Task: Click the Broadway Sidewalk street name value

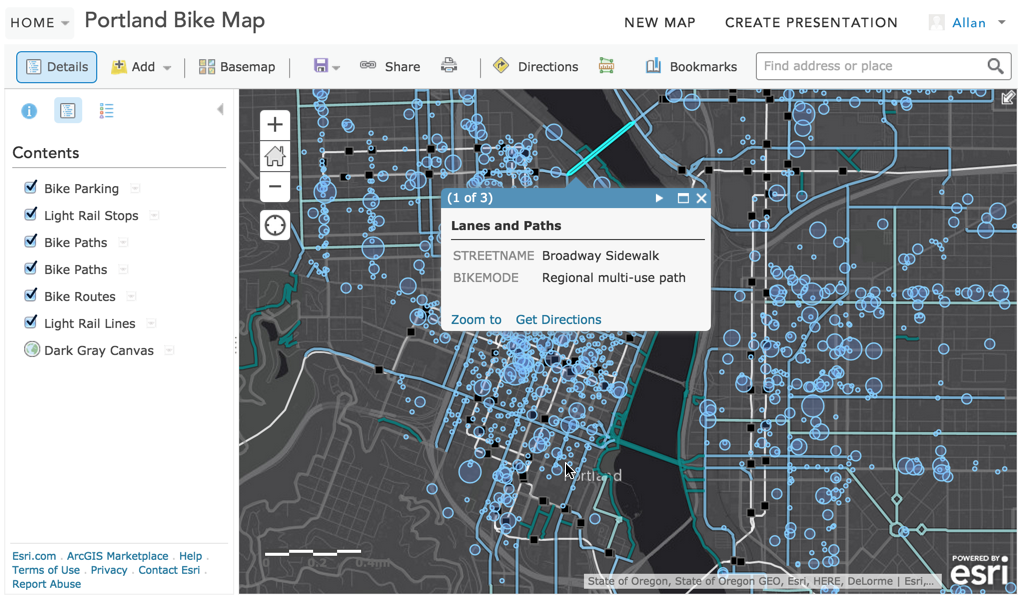Action: (600, 256)
